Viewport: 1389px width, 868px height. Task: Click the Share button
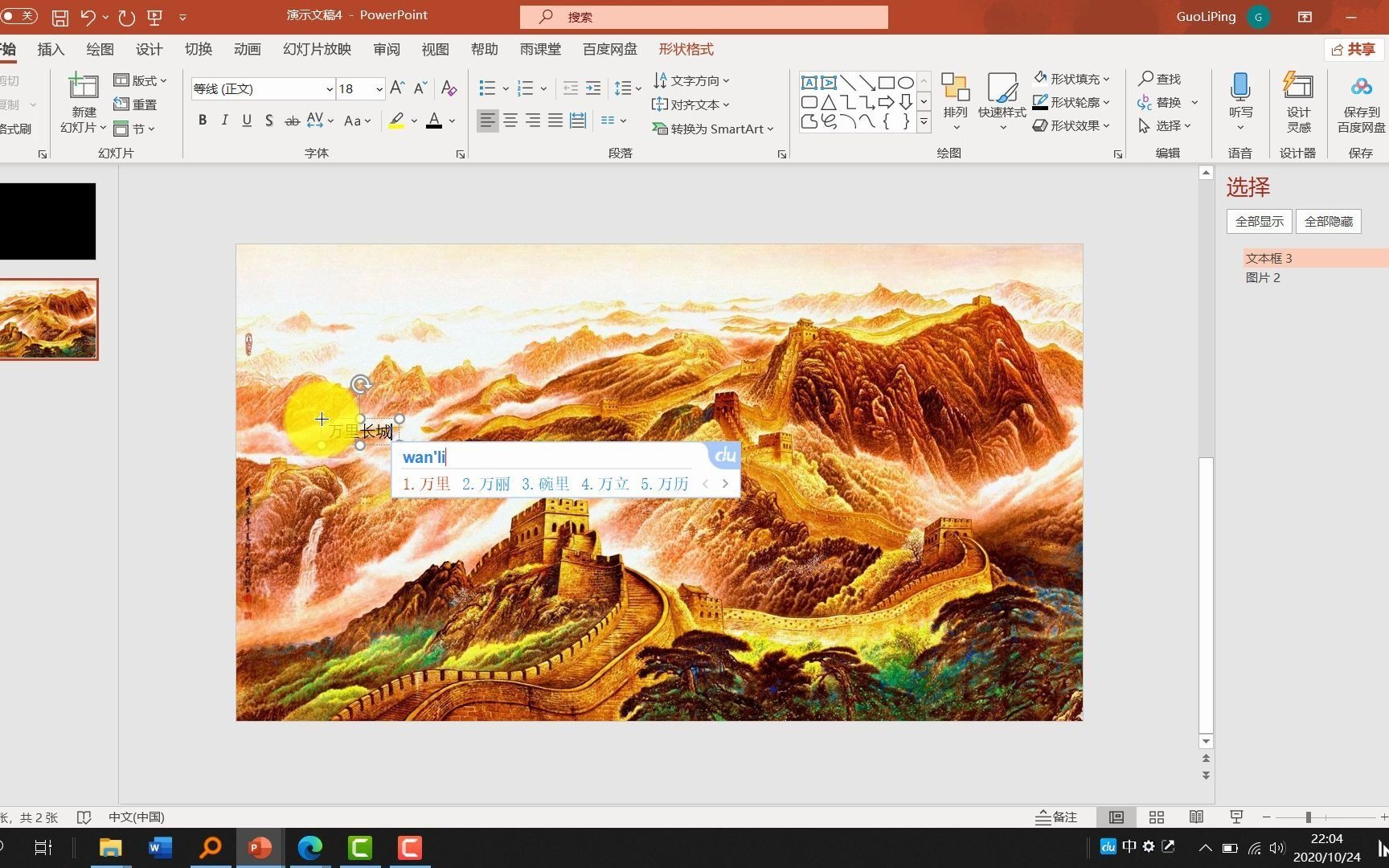pyautogui.click(x=1354, y=49)
